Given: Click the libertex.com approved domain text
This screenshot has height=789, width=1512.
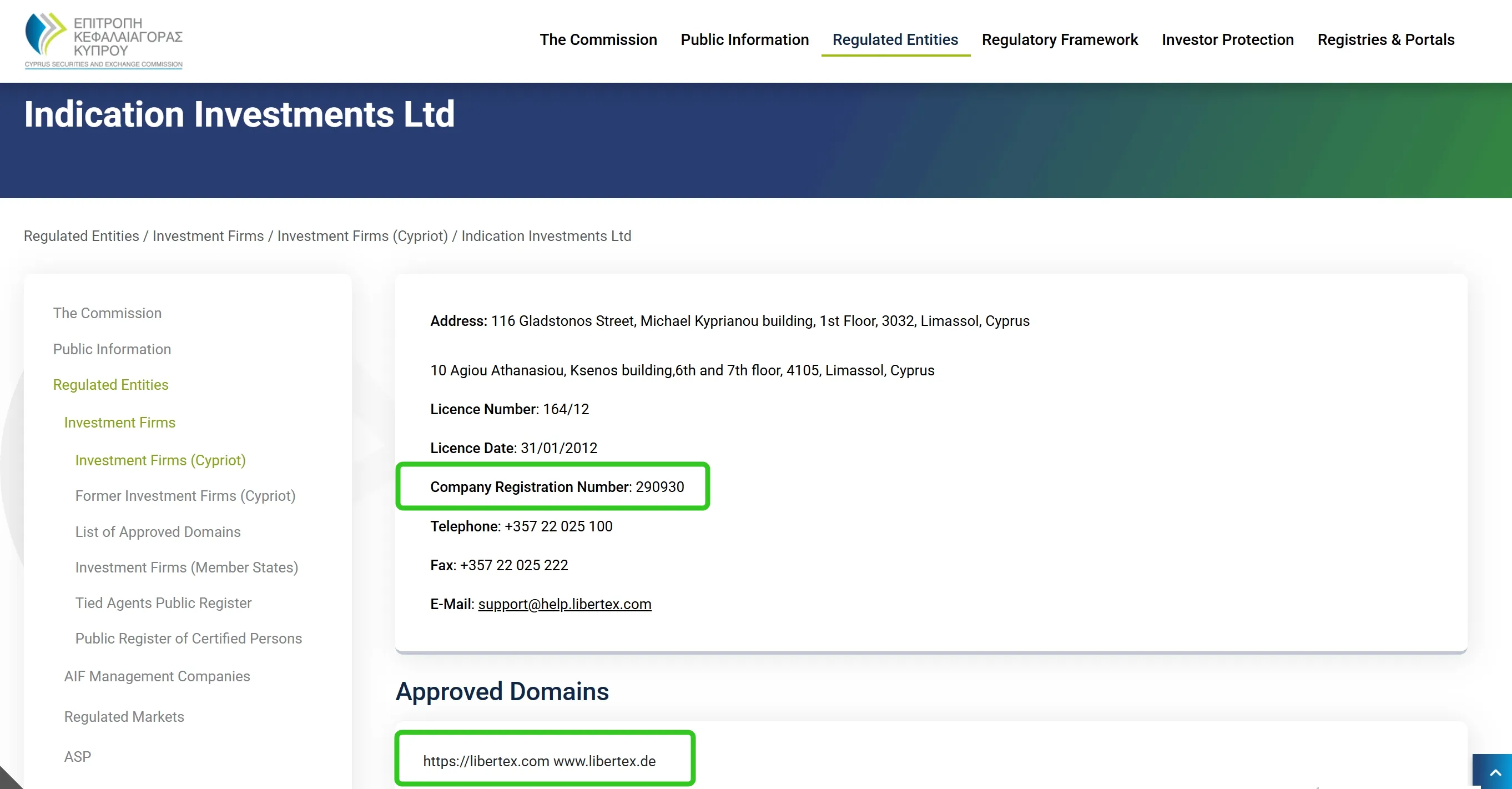Looking at the screenshot, I should [x=486, y=761].
